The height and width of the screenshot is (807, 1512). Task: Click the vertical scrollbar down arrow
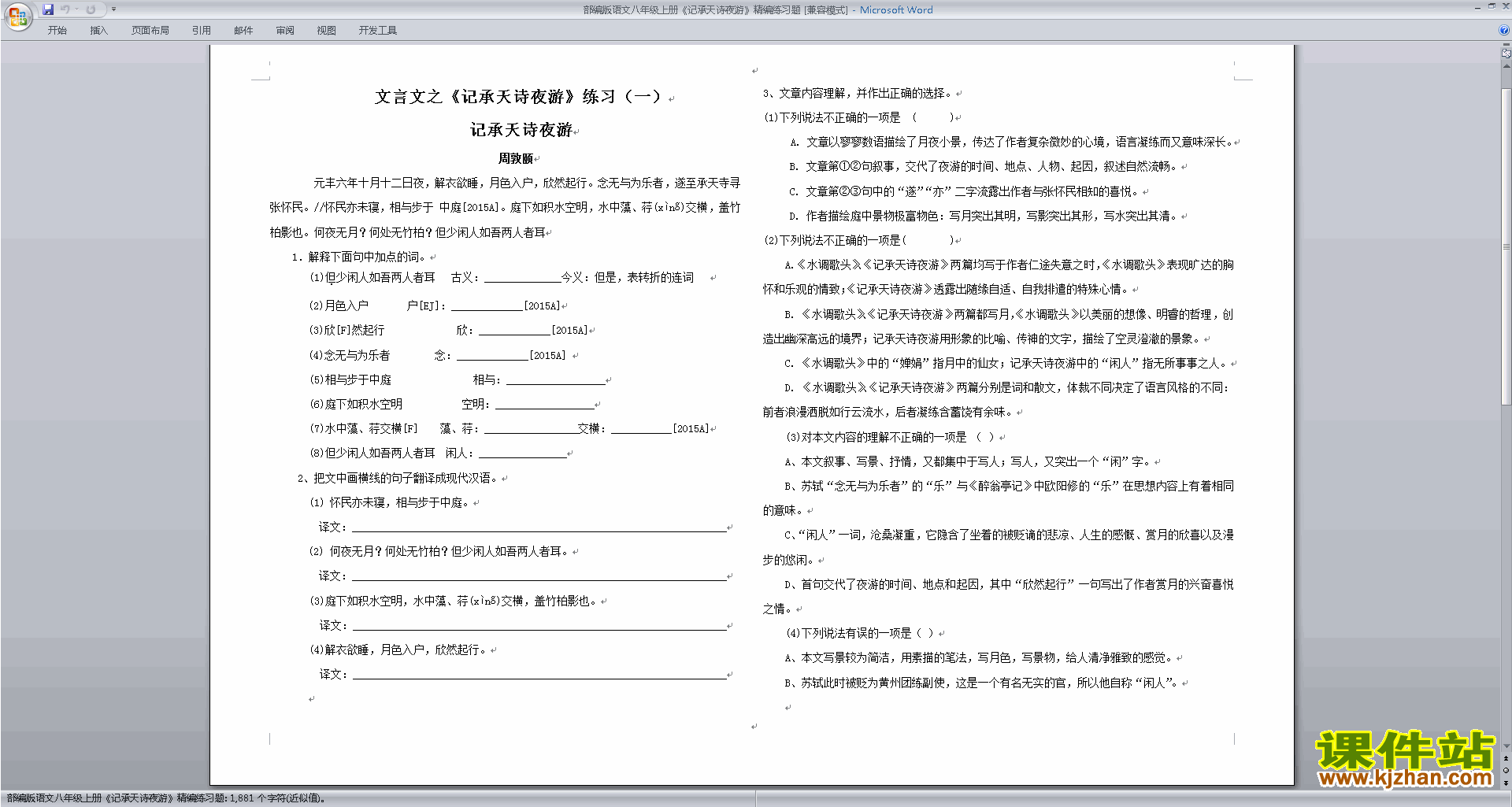point(1506,746)
